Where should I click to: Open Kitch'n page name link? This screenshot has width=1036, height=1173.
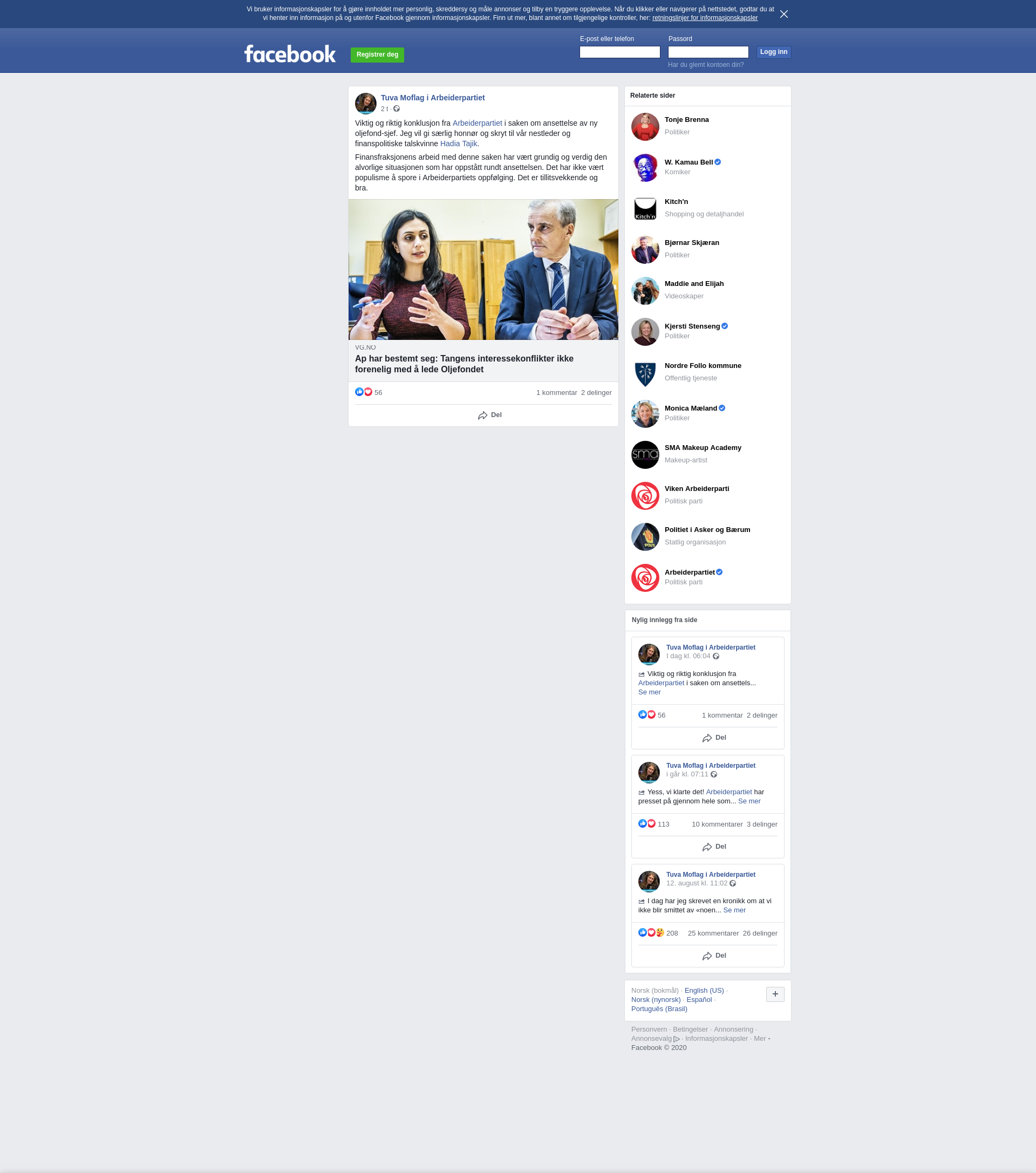click(676, 201)
